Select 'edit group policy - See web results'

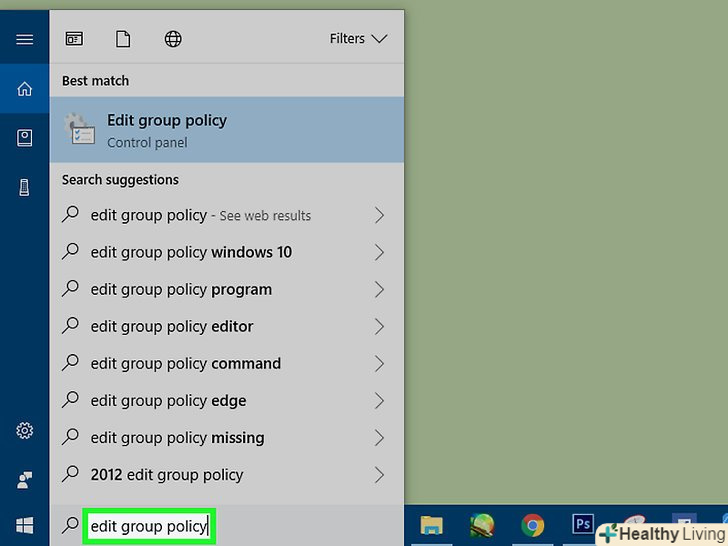click(x=200, y=215)
